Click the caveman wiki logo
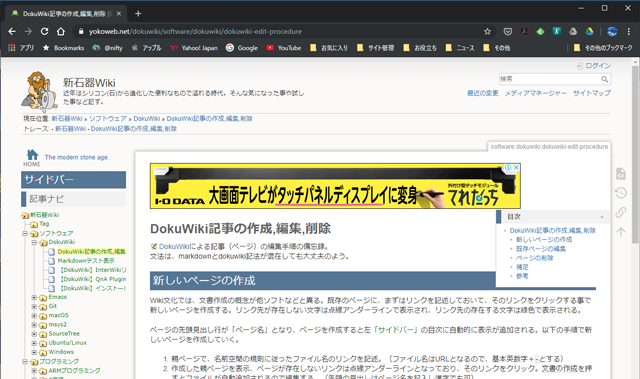640x379 pixels. [x=39, y=91]
